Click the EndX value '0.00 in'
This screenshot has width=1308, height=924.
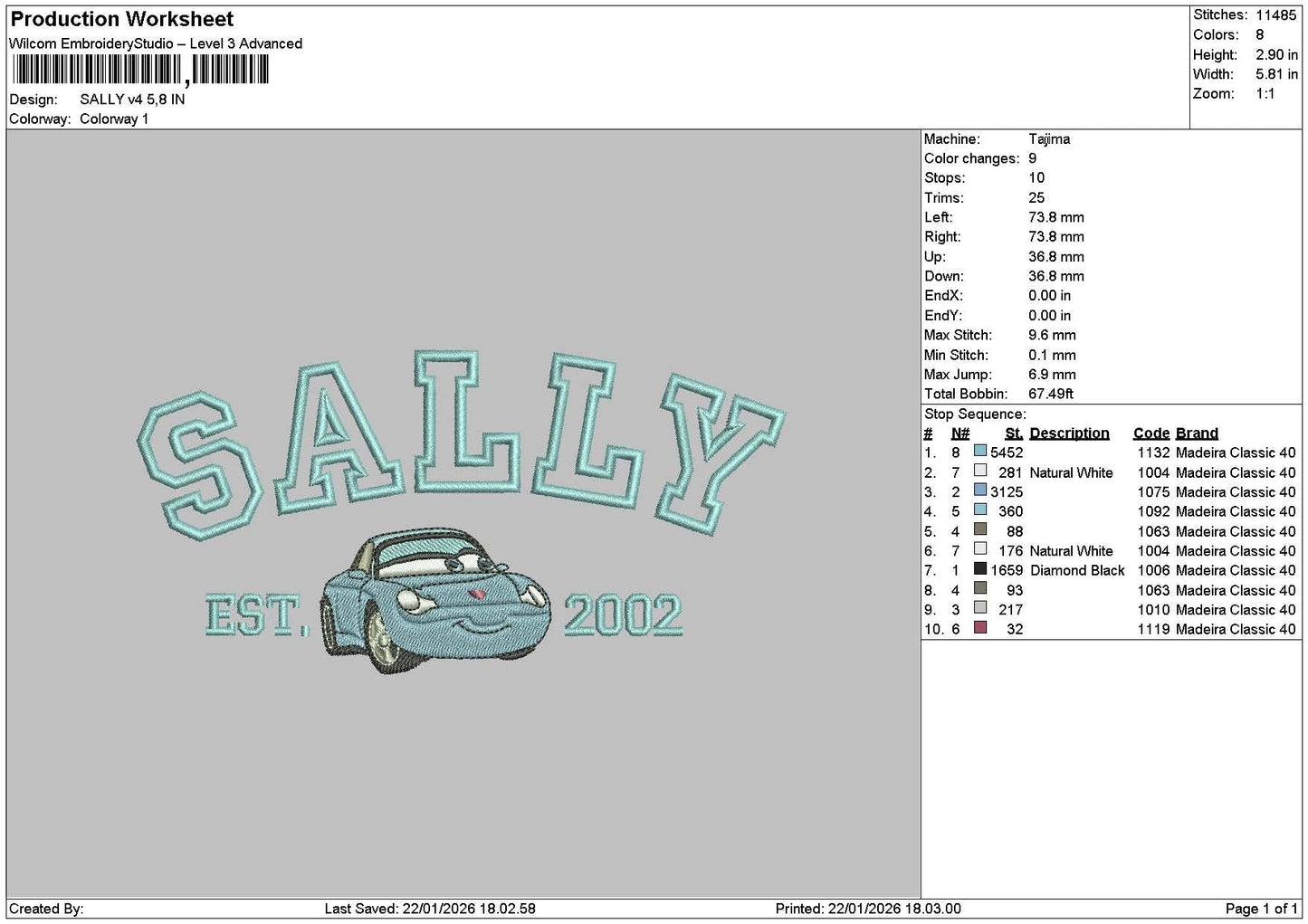pos(1050,296)
